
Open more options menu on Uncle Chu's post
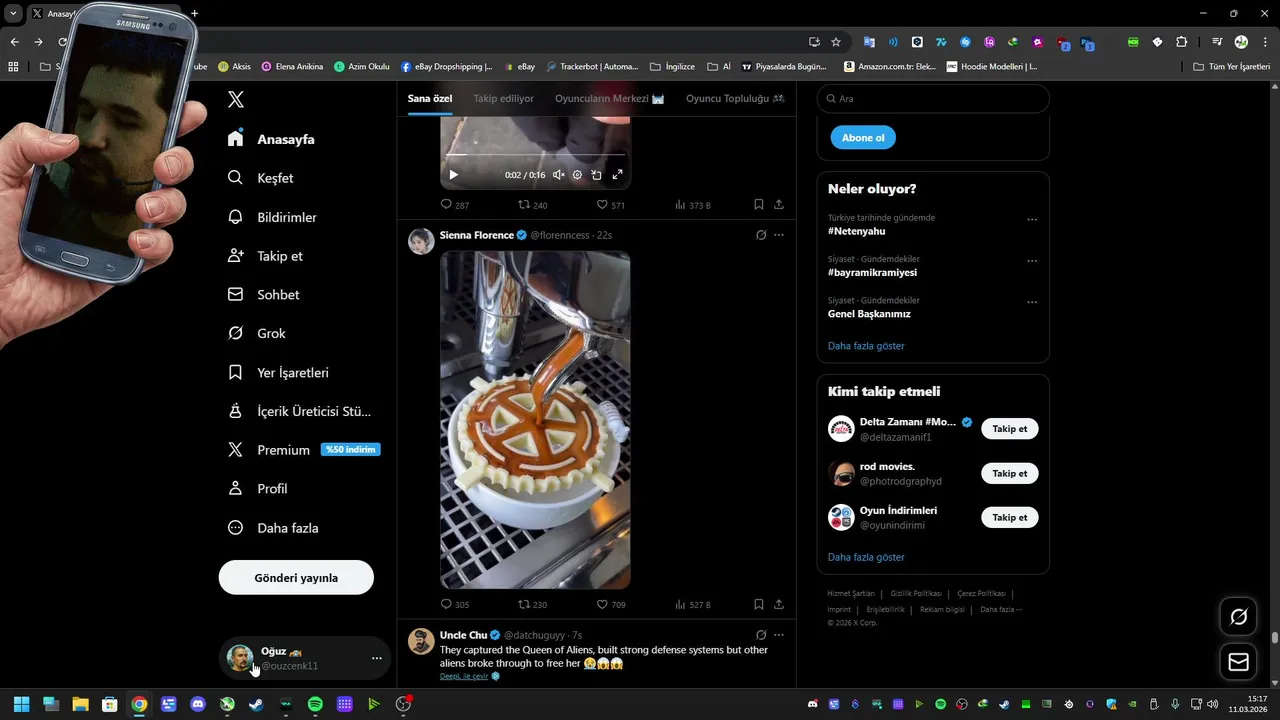(x=779, y=635)
